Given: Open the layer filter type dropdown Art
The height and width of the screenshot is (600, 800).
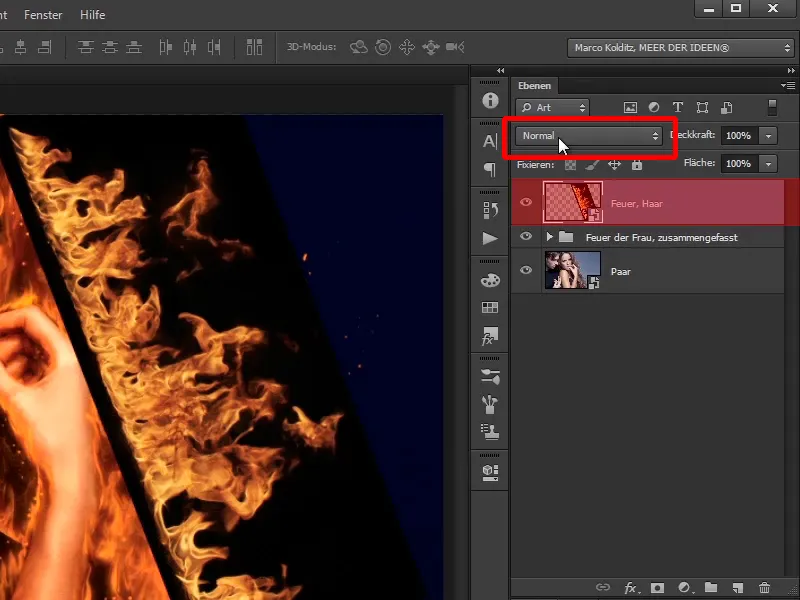Looking at the screenshot, I should tap(553, 108).
